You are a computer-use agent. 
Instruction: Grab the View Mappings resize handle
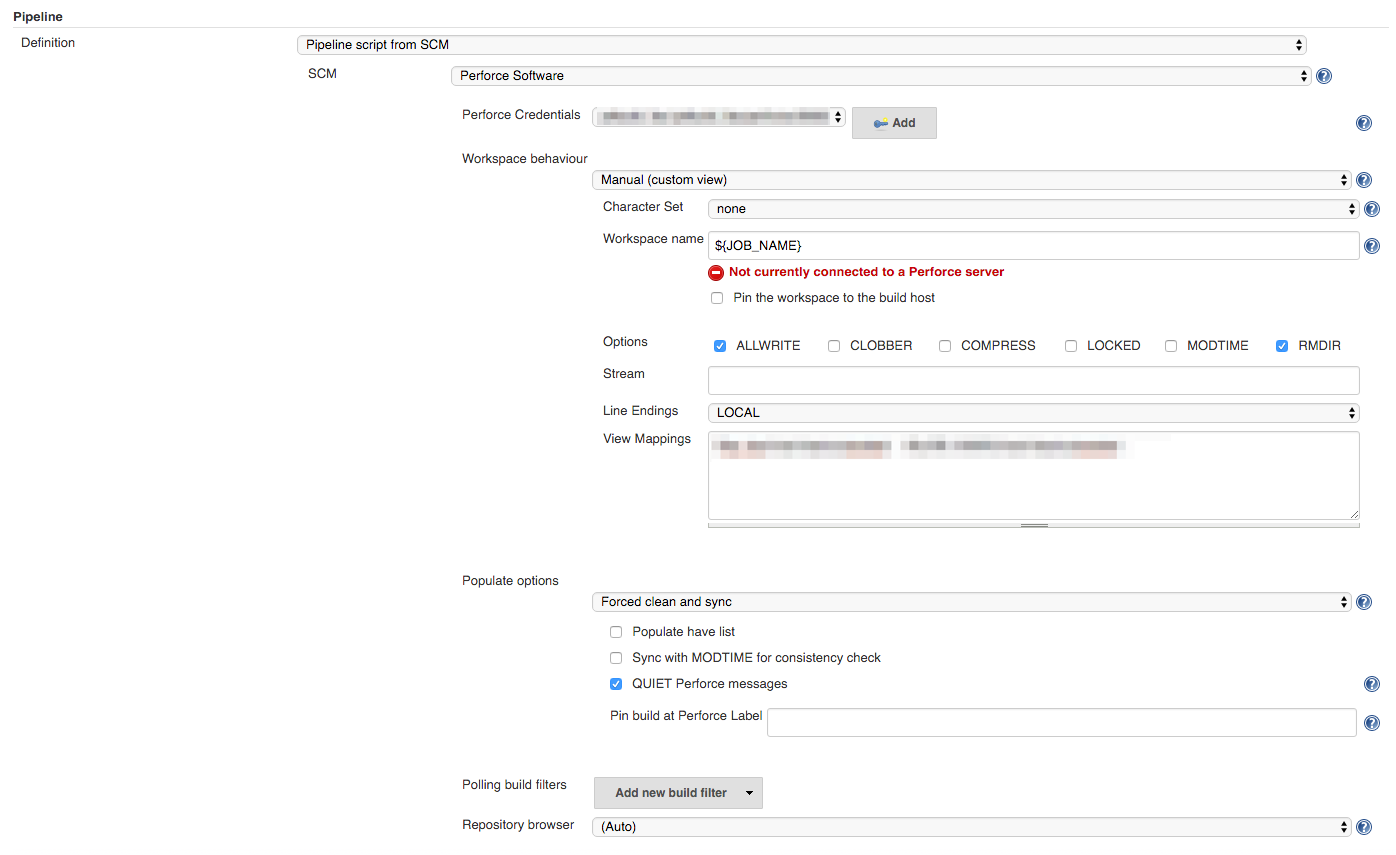(x=1034, y=524)
